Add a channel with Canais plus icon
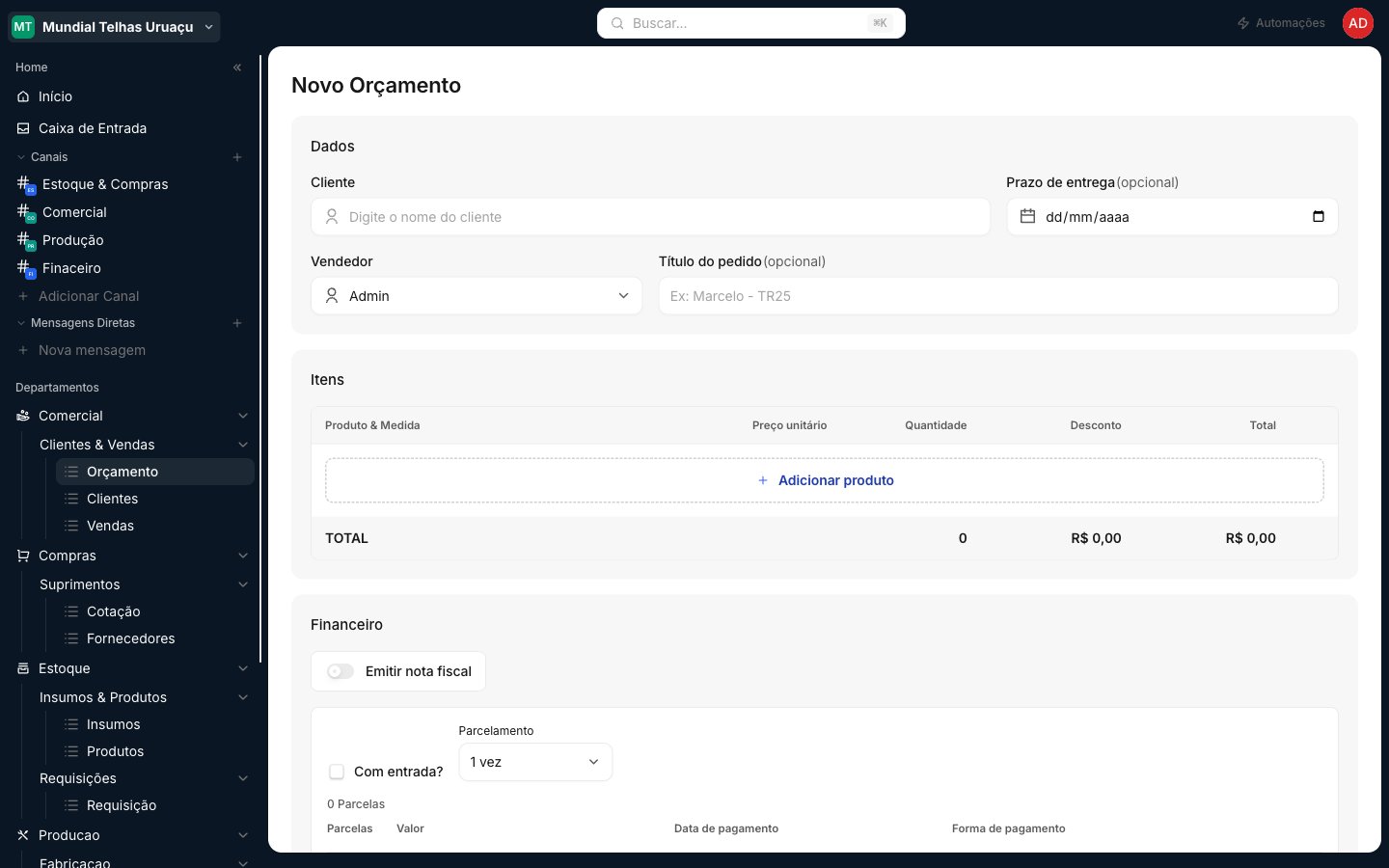 pos(237,157)
